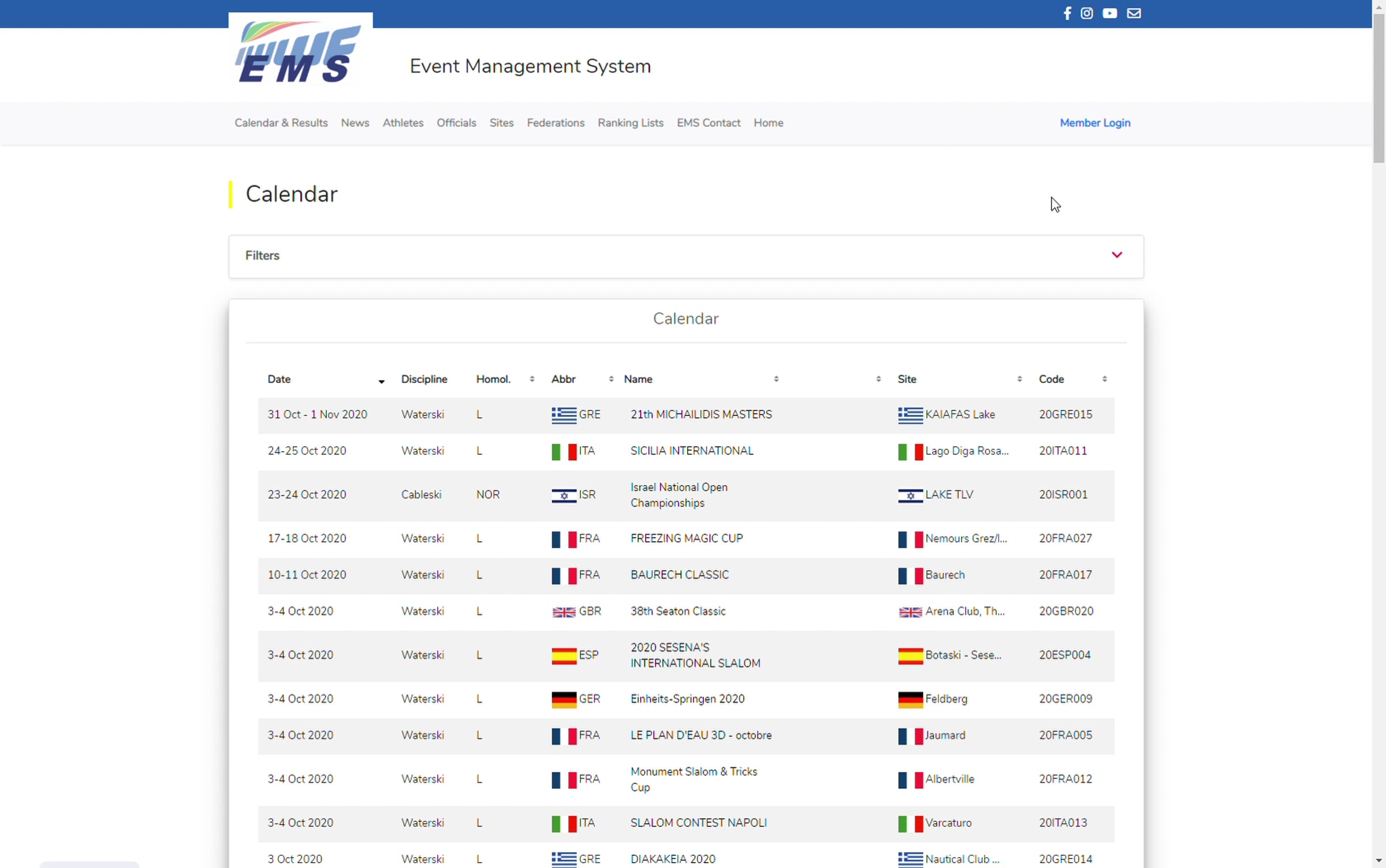Sort by the Code column arrows
Image resolution: width=1386 pixels, height=868 pixels.
point(1104,379)
